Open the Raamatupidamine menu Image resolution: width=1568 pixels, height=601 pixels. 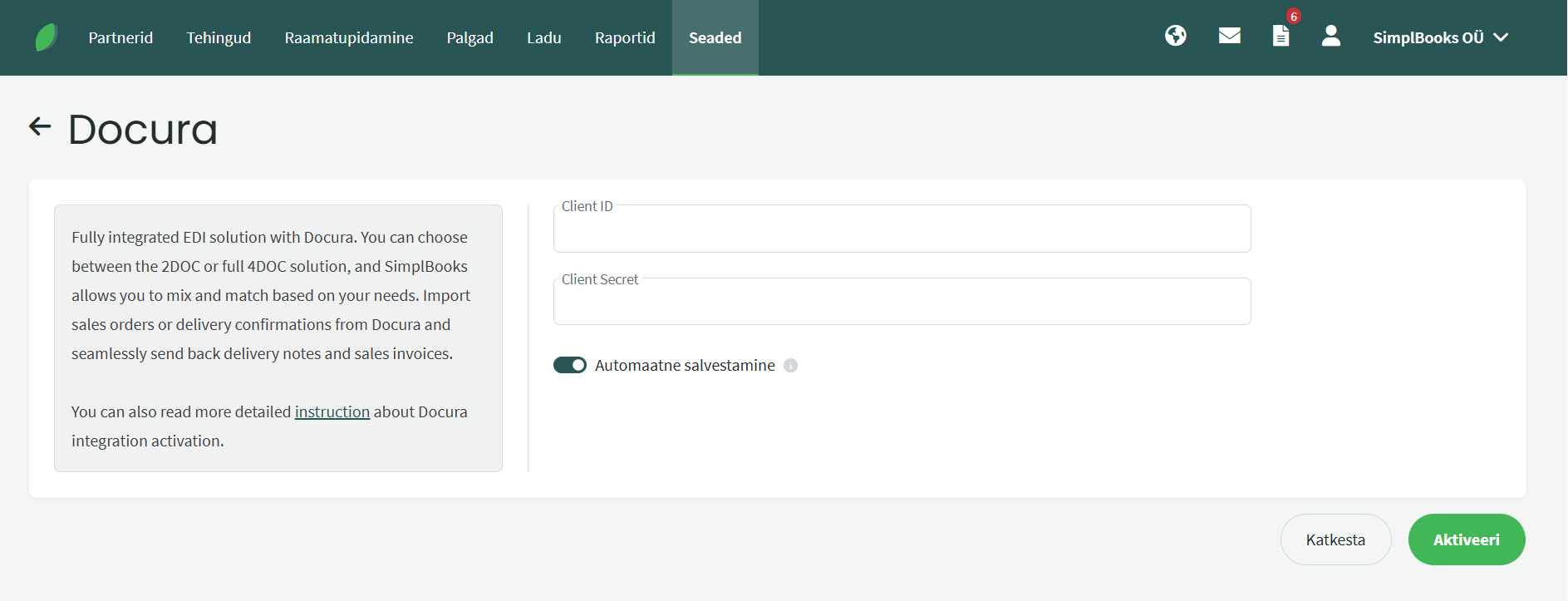coord(349,37)
